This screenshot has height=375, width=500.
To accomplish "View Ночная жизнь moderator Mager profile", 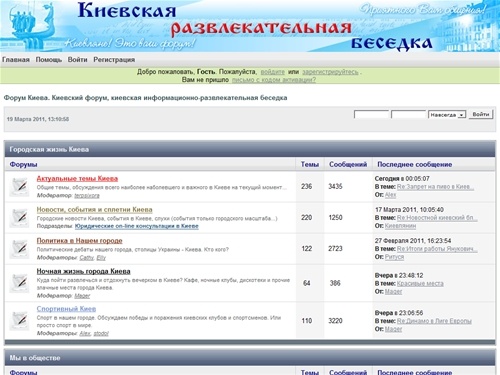I will point(82,296).
